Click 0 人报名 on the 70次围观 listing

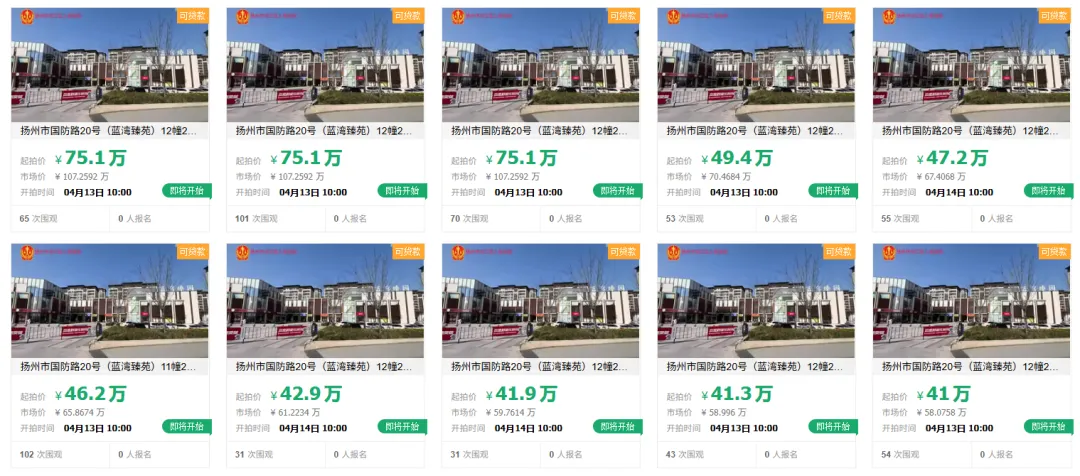(x=565, y=218)
